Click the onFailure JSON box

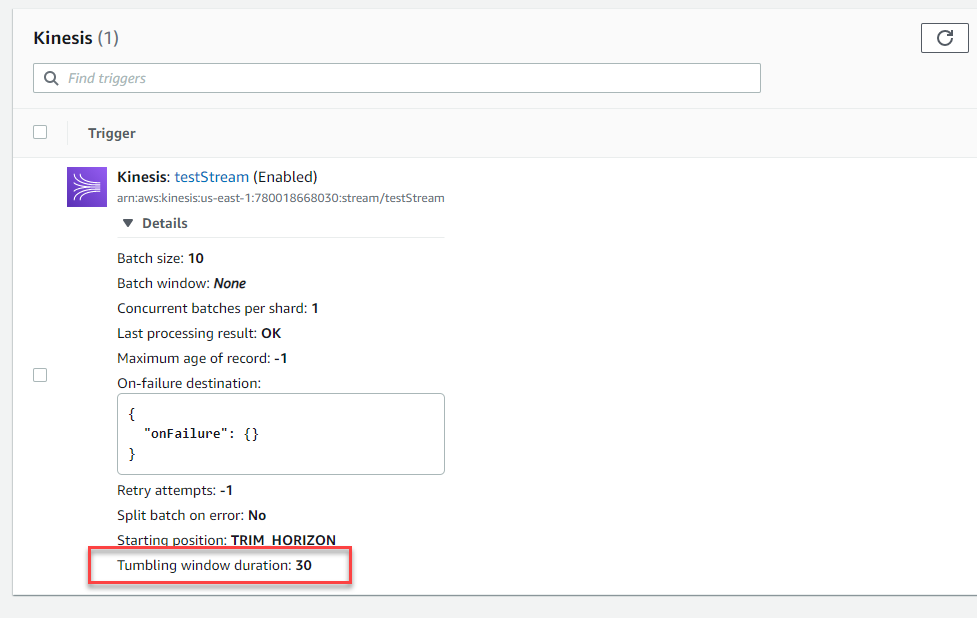280,434
